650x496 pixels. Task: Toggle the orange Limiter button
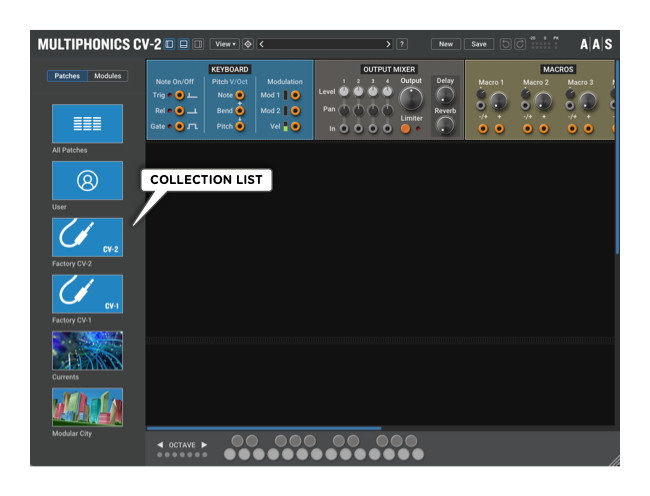pos(405,129)
